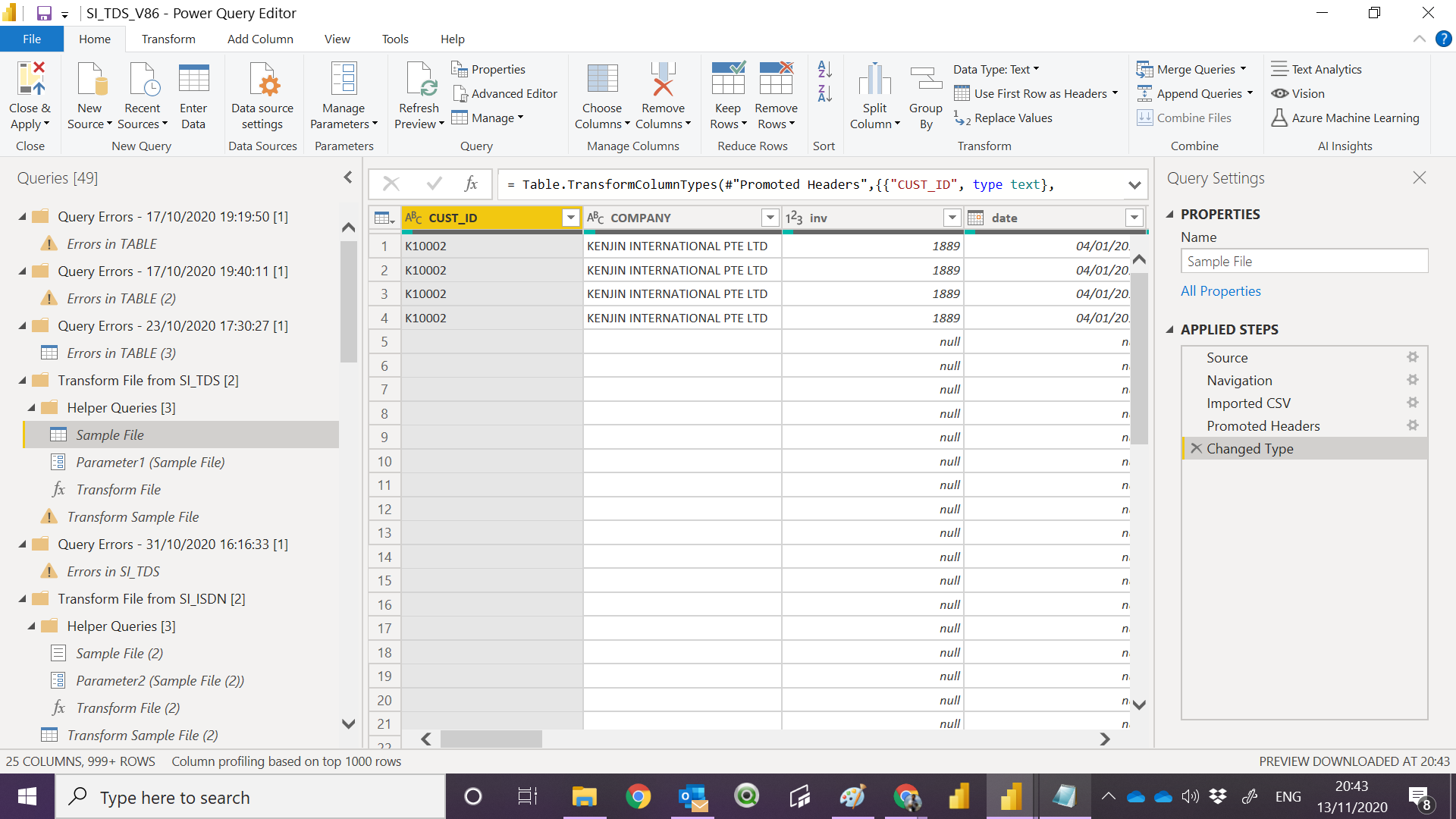Open Vision AI insight
This screenshot has height=819, width=1456.
click(1298, 93)
